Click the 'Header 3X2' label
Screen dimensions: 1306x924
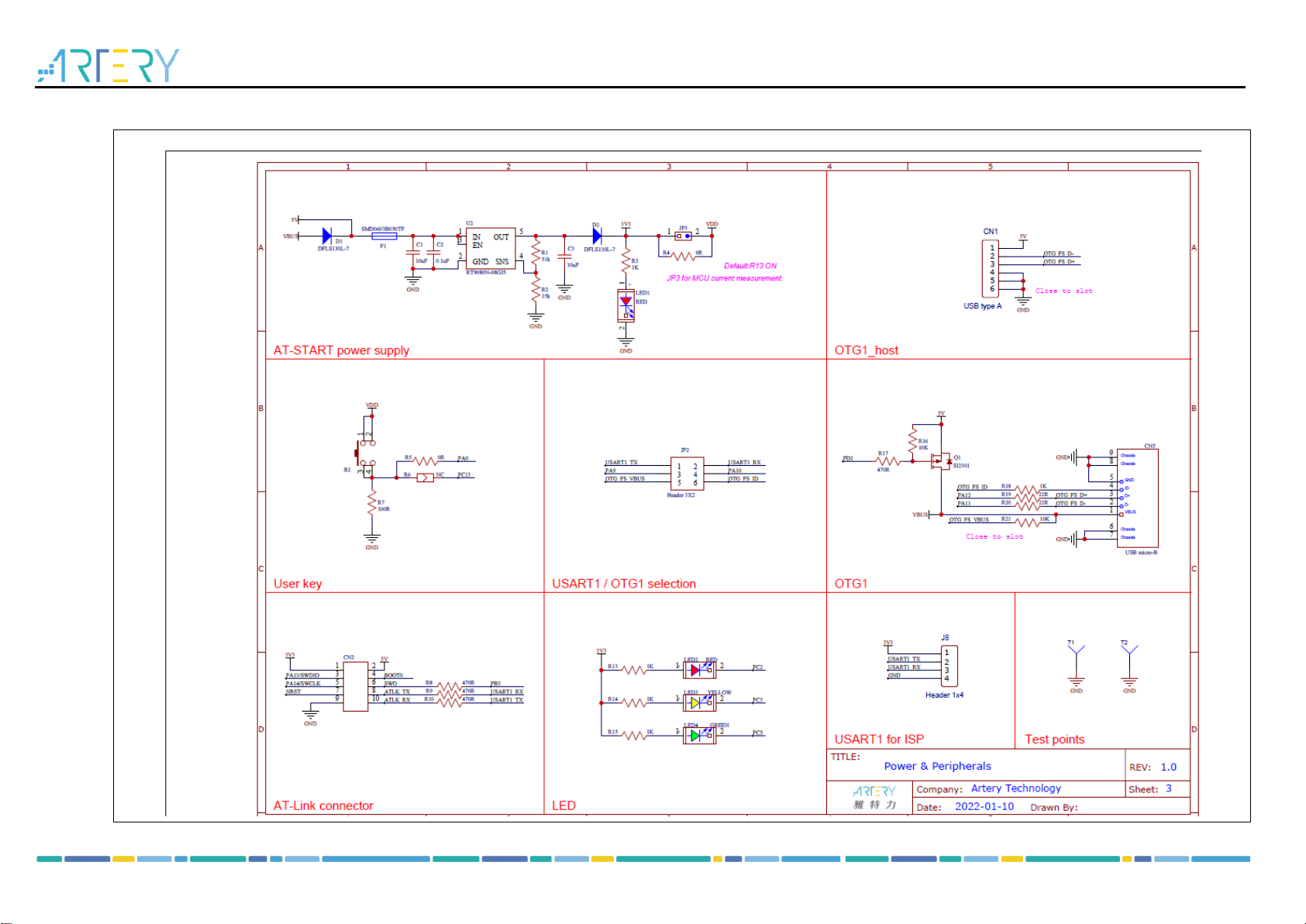coord(681,495)
